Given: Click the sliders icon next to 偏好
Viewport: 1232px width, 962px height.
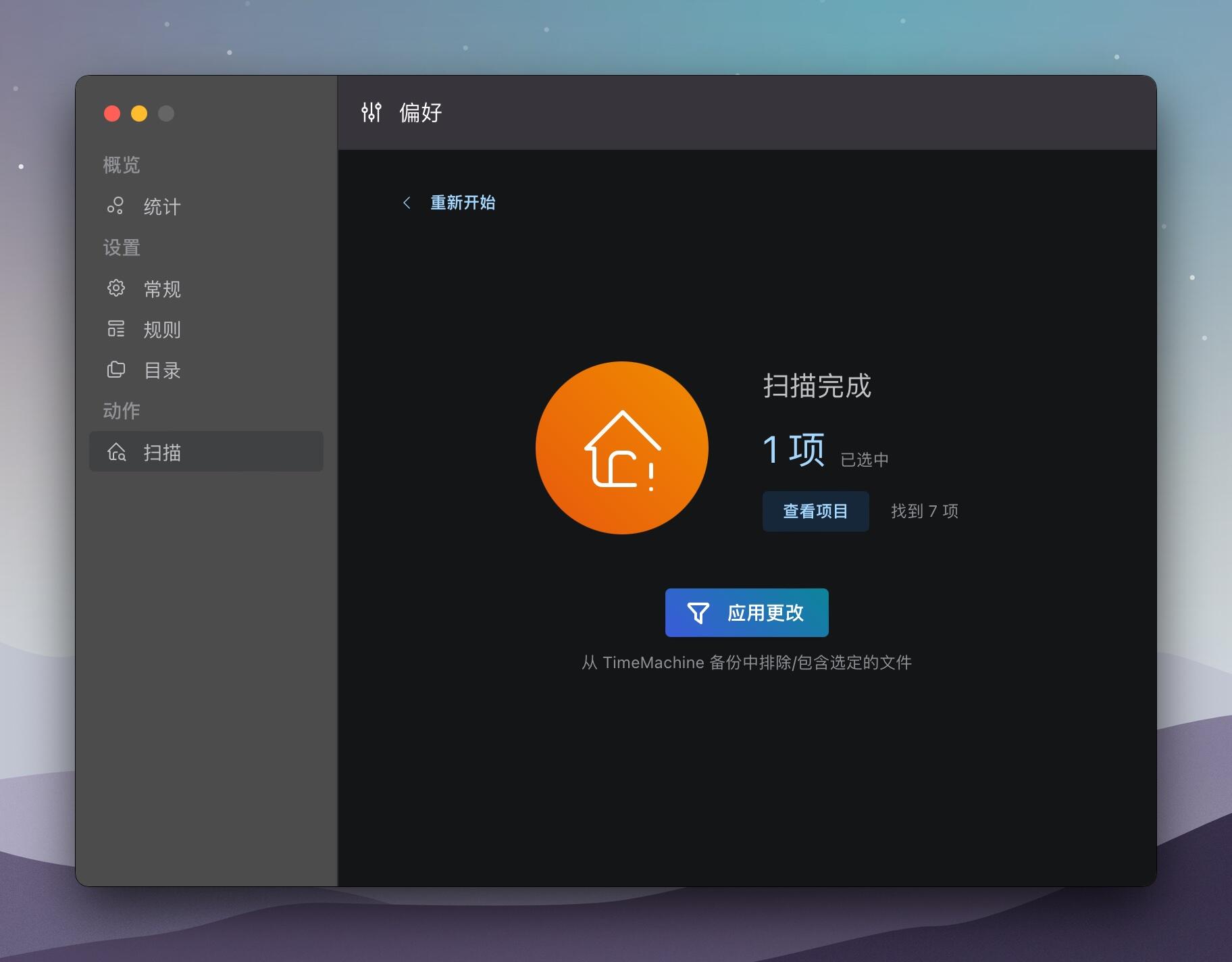Looking at the screenshot, I should click(x=371, y=112).
